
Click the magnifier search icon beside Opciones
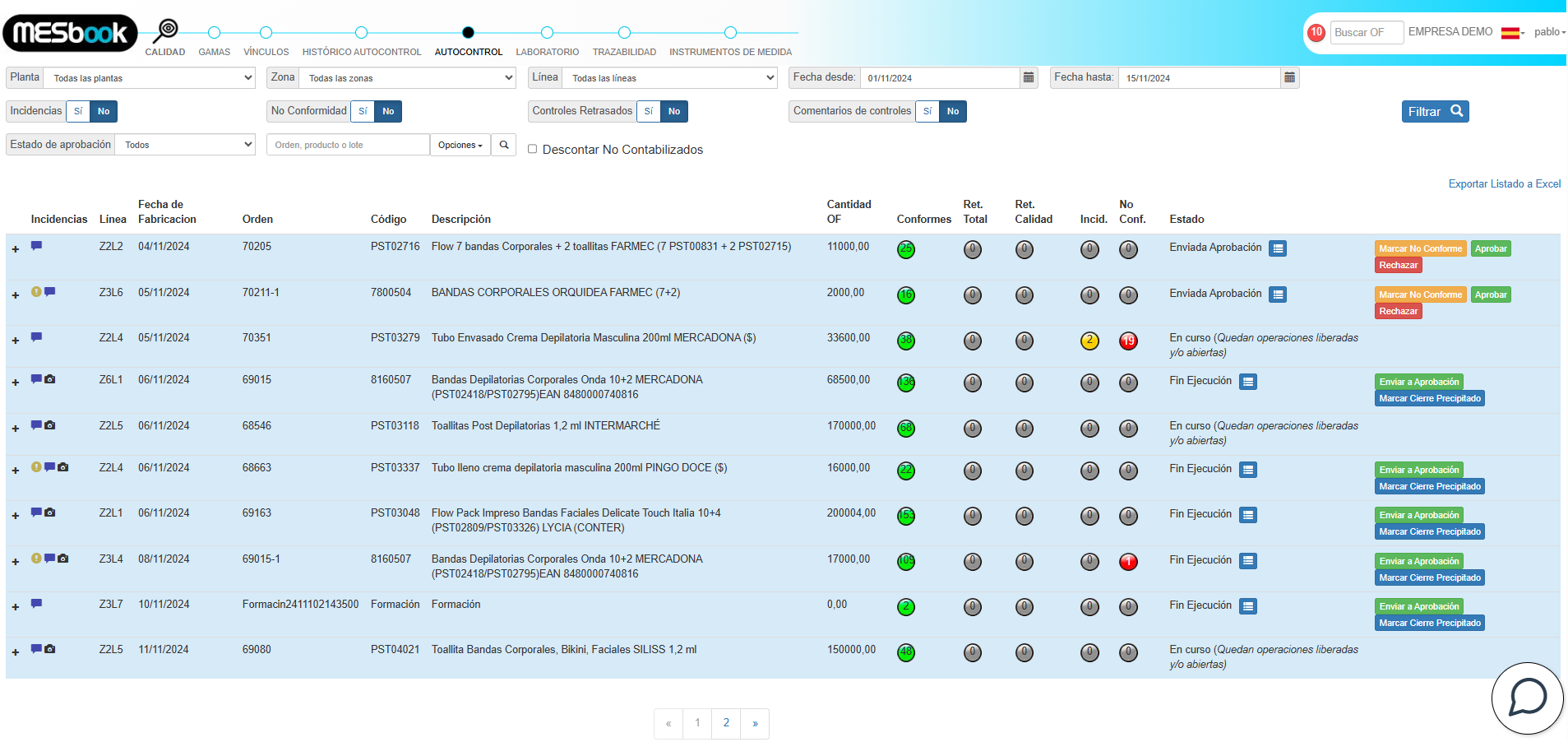(504, 145)
